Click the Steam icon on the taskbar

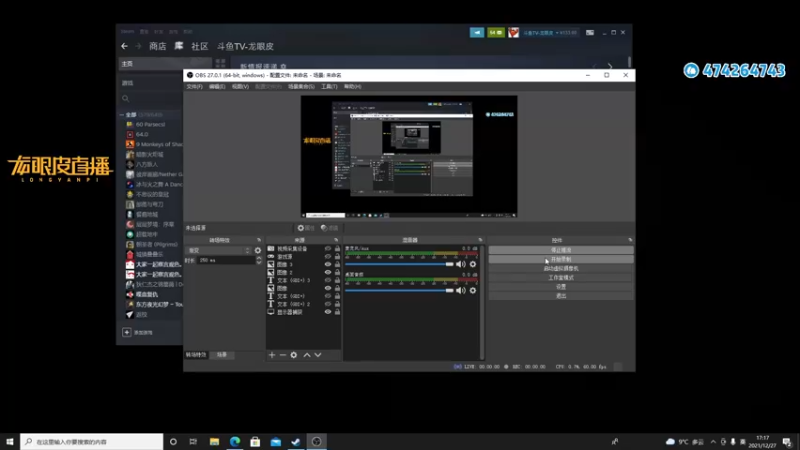(x=296, y=441)
